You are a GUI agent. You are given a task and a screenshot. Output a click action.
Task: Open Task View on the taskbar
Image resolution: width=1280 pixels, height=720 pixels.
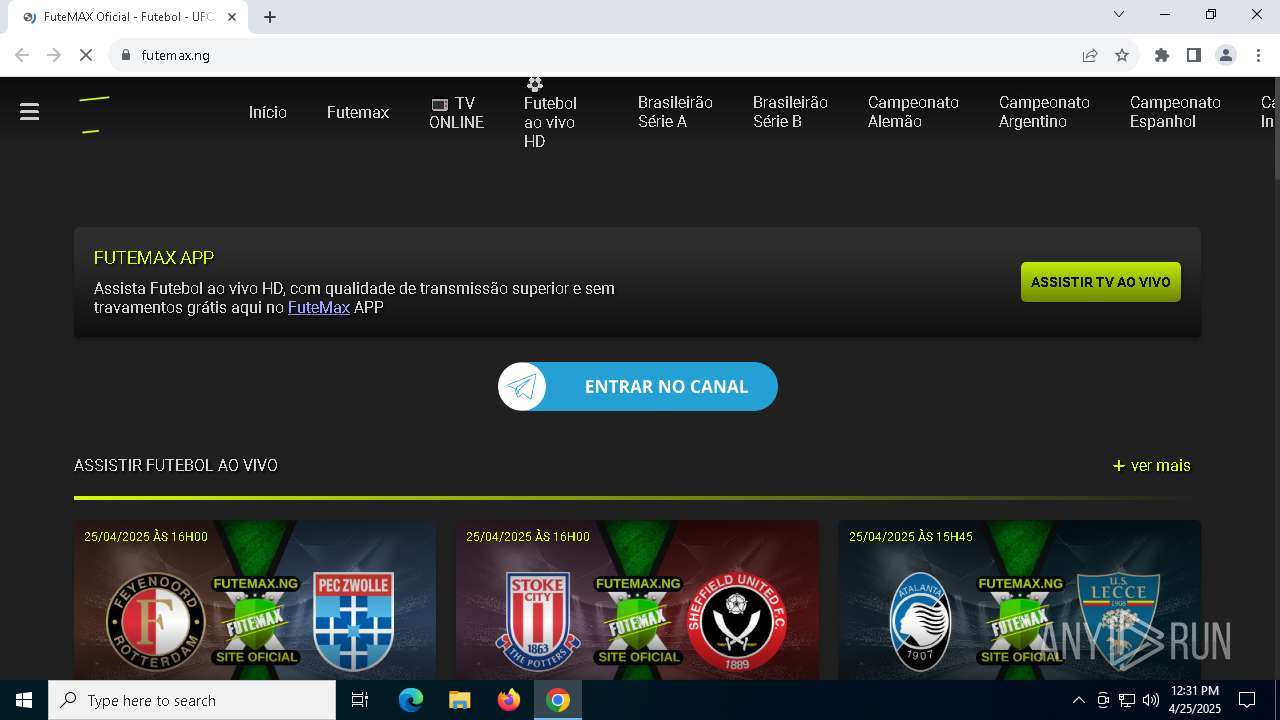pyautogui.click(x=360, y=700)
